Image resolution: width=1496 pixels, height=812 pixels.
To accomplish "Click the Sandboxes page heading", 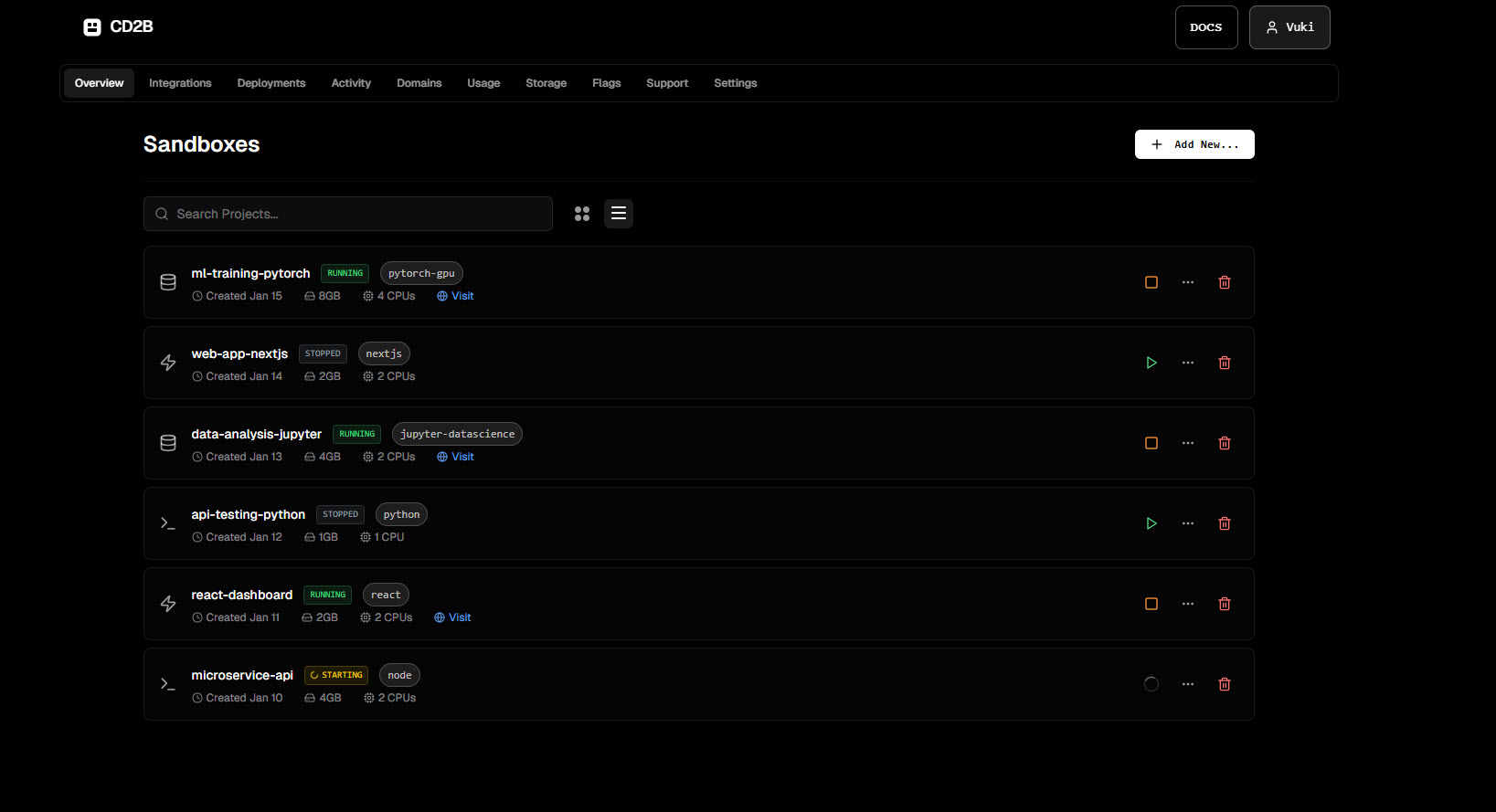I will (201, 144).
